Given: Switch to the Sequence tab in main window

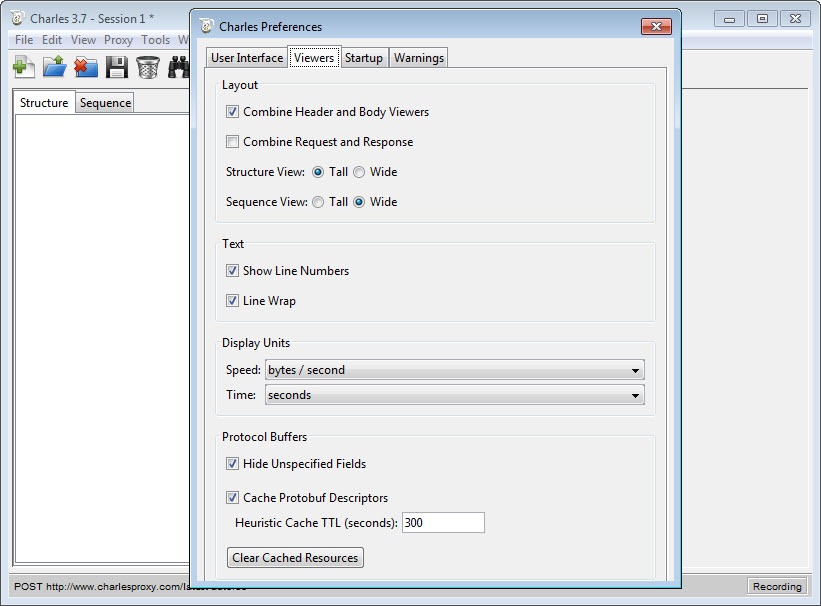Looking at the screenshot, I should 105,103.
